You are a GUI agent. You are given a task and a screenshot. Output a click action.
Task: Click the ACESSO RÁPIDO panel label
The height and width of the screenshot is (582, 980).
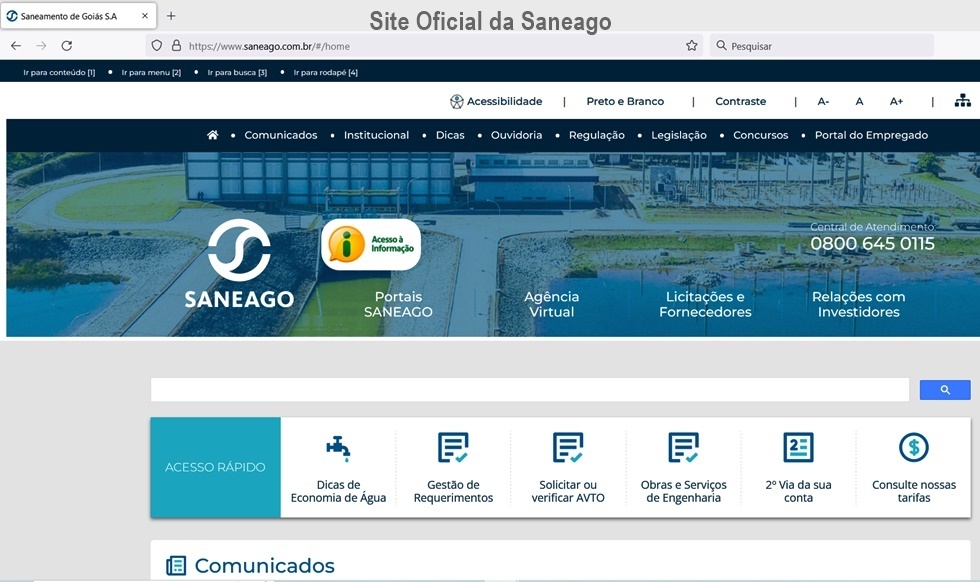[215, 467]
